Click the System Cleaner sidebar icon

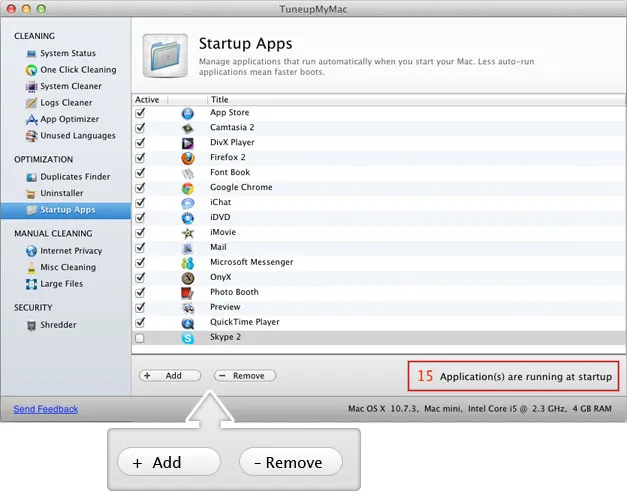click(x=31, y=86)
